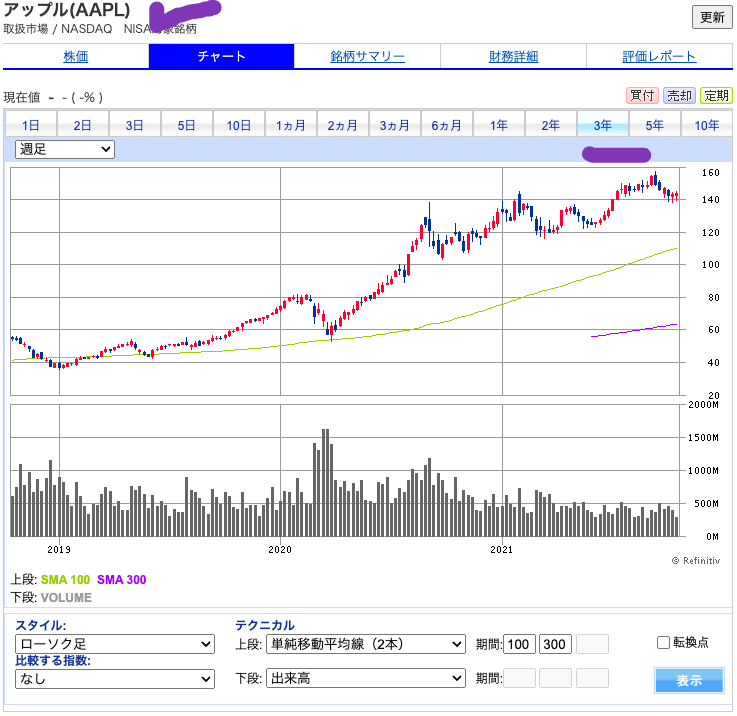Open the 評価レポート tab
Screen dimensions: 737x716
[659, 56]
